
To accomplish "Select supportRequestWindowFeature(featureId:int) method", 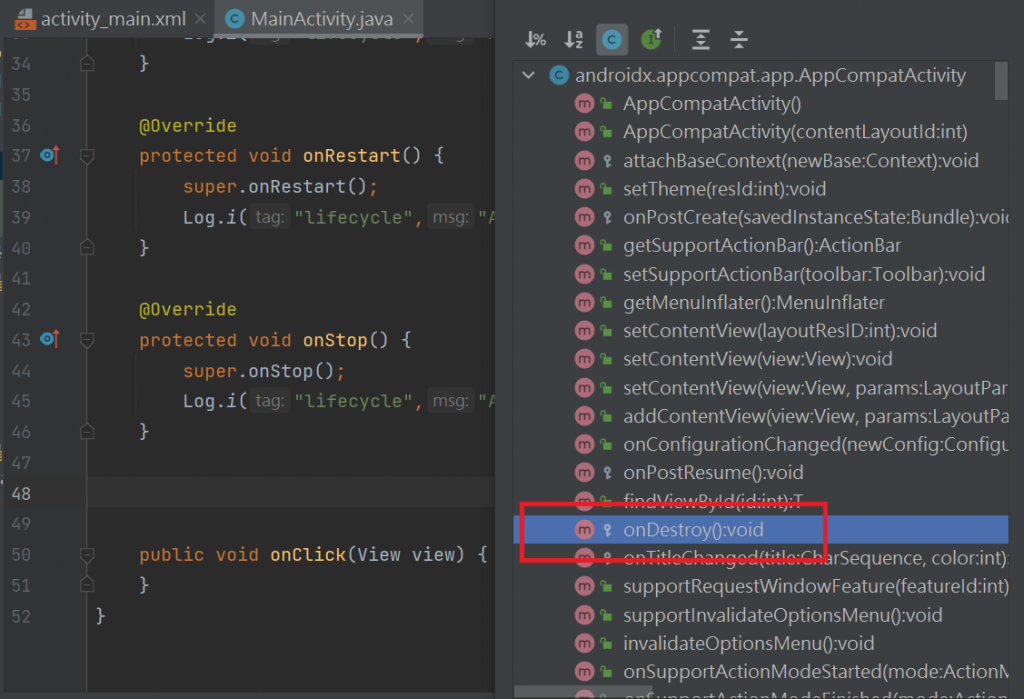I will tap(815, 586).
